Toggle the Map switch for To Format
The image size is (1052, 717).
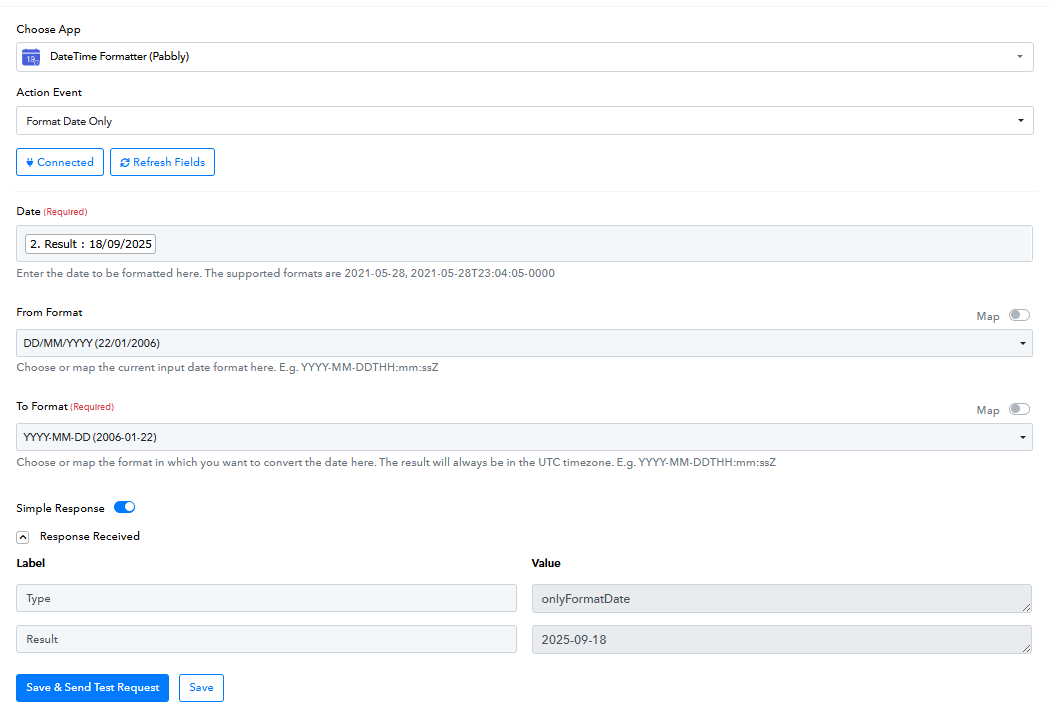click(x=1019, y=409)
